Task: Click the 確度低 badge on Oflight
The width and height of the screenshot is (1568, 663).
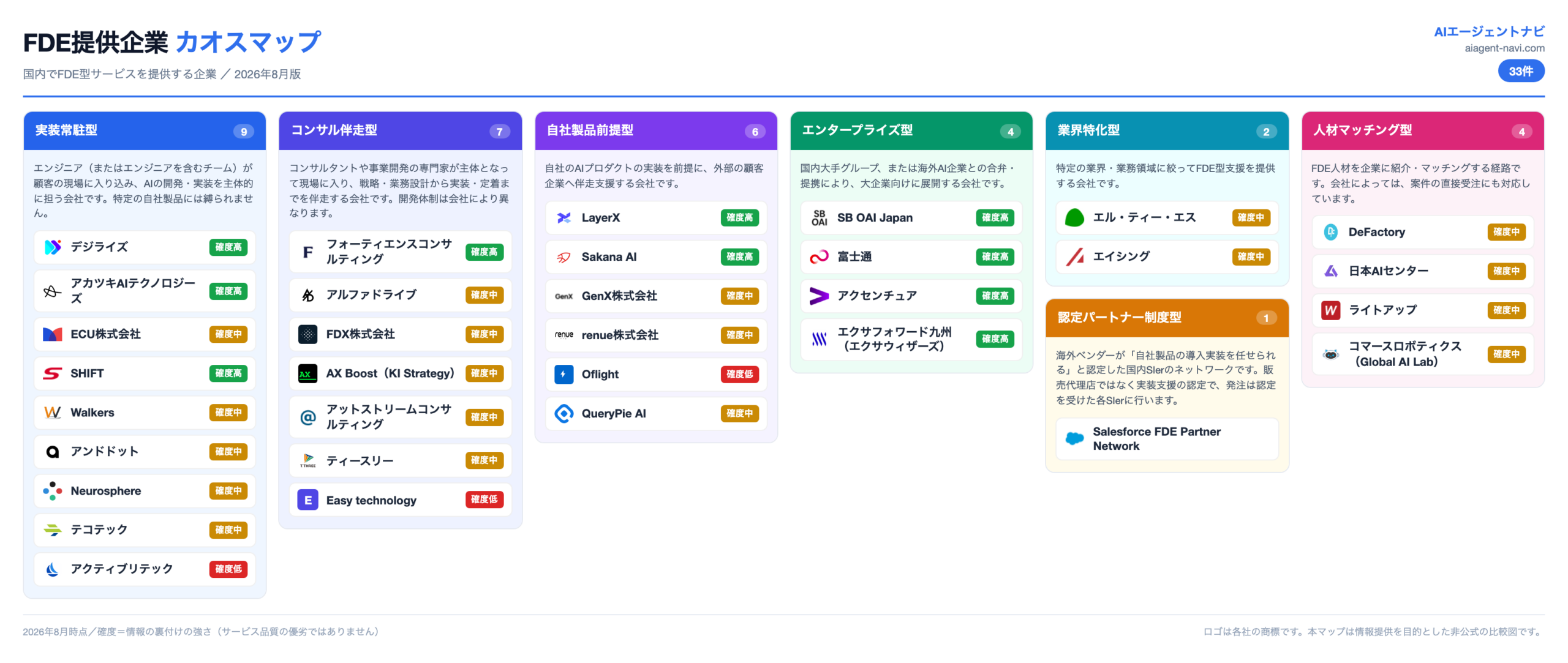Action: point(739,375)
